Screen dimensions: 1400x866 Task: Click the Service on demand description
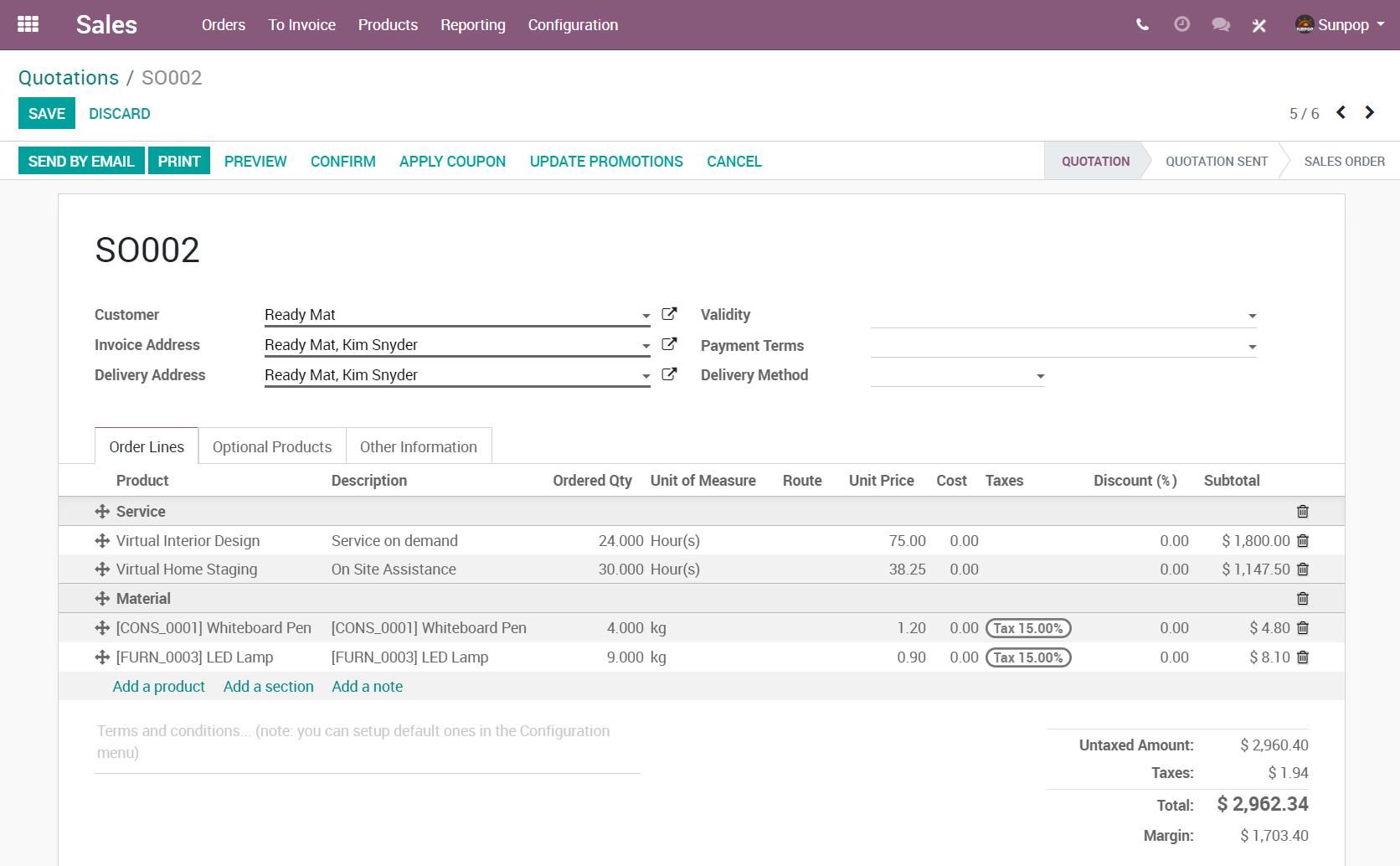tap(394, 541)
